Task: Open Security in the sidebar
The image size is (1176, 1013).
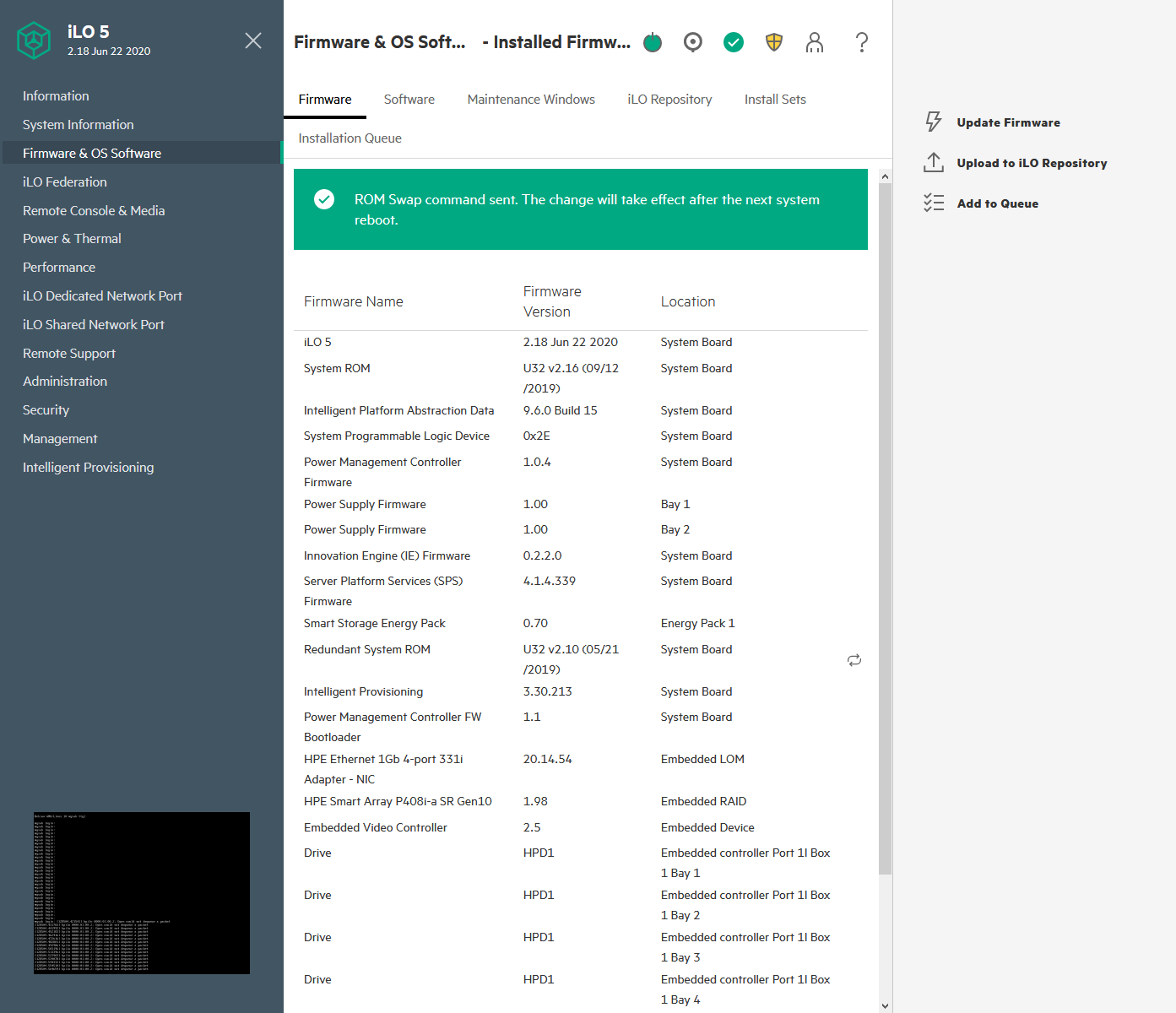Action: point(46,410)
